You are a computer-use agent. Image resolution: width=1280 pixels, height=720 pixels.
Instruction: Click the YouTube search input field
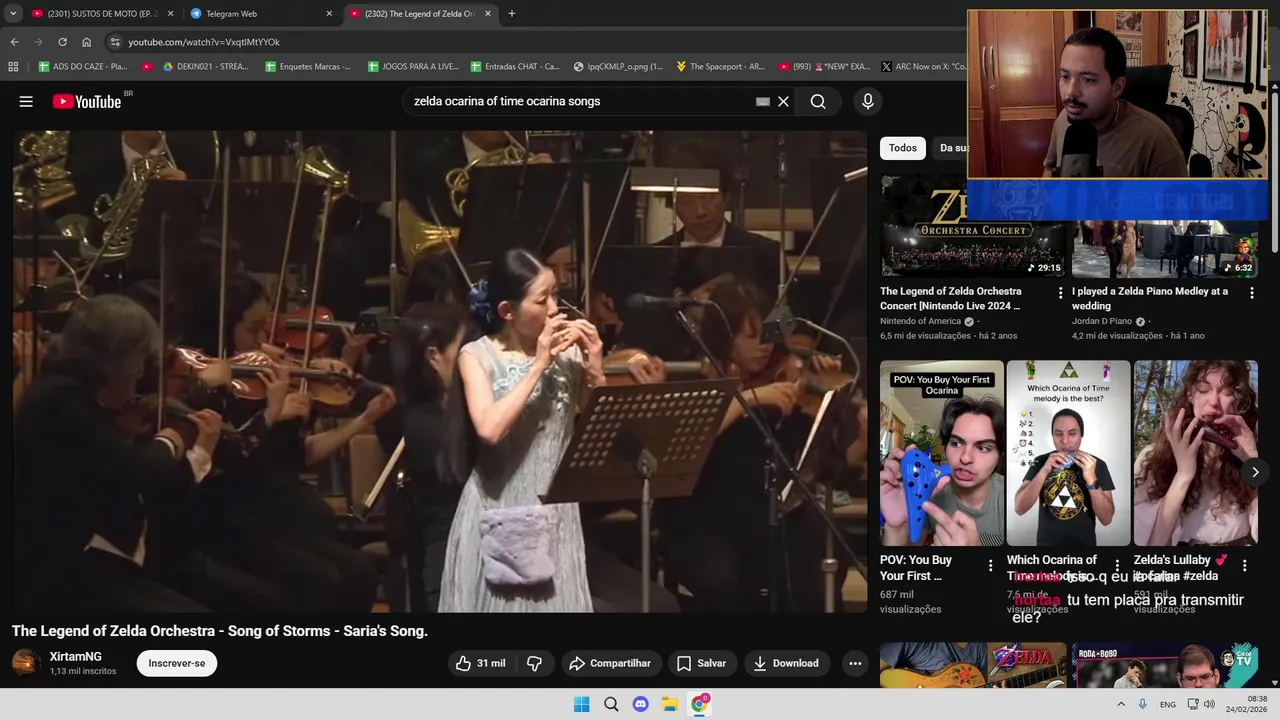(580, 101)
